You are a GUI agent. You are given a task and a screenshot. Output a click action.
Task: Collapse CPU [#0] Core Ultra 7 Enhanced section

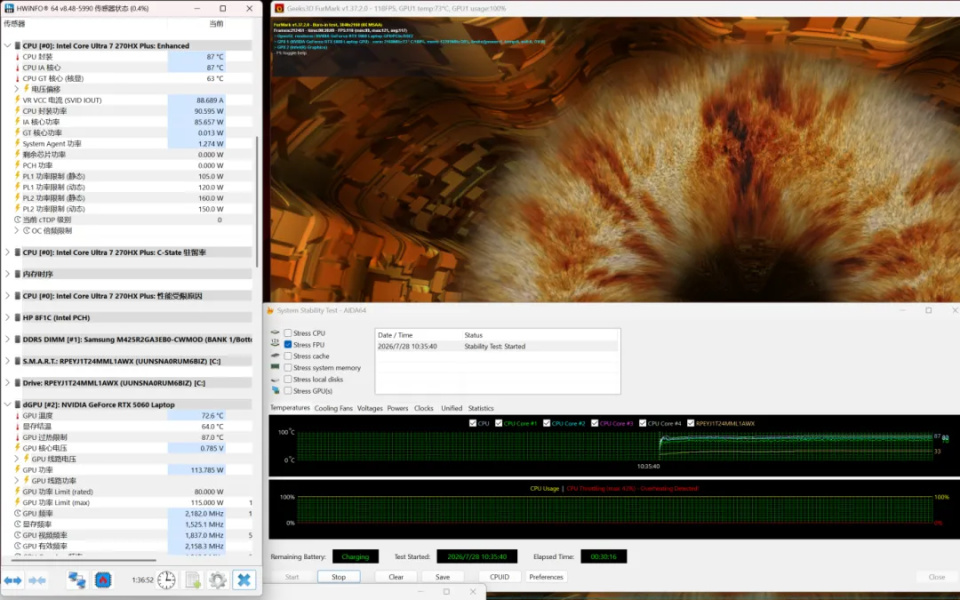(8, 45)
